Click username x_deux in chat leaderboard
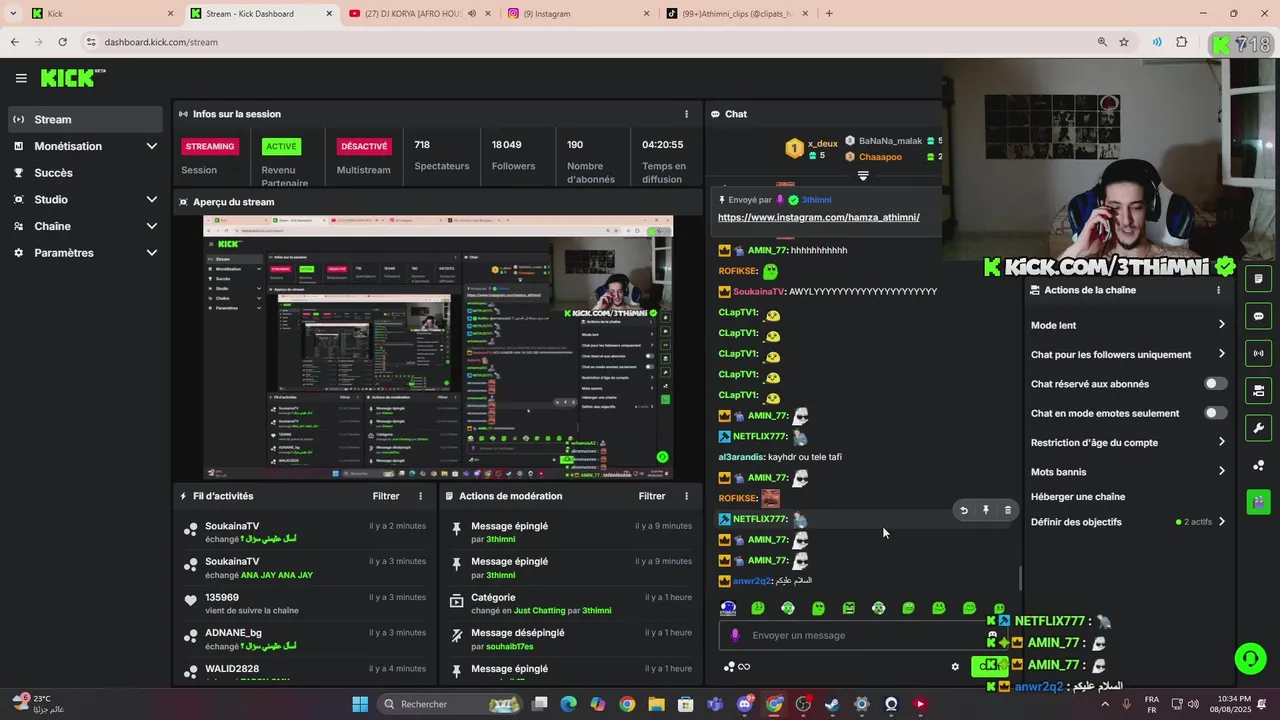 click(823, 143)
